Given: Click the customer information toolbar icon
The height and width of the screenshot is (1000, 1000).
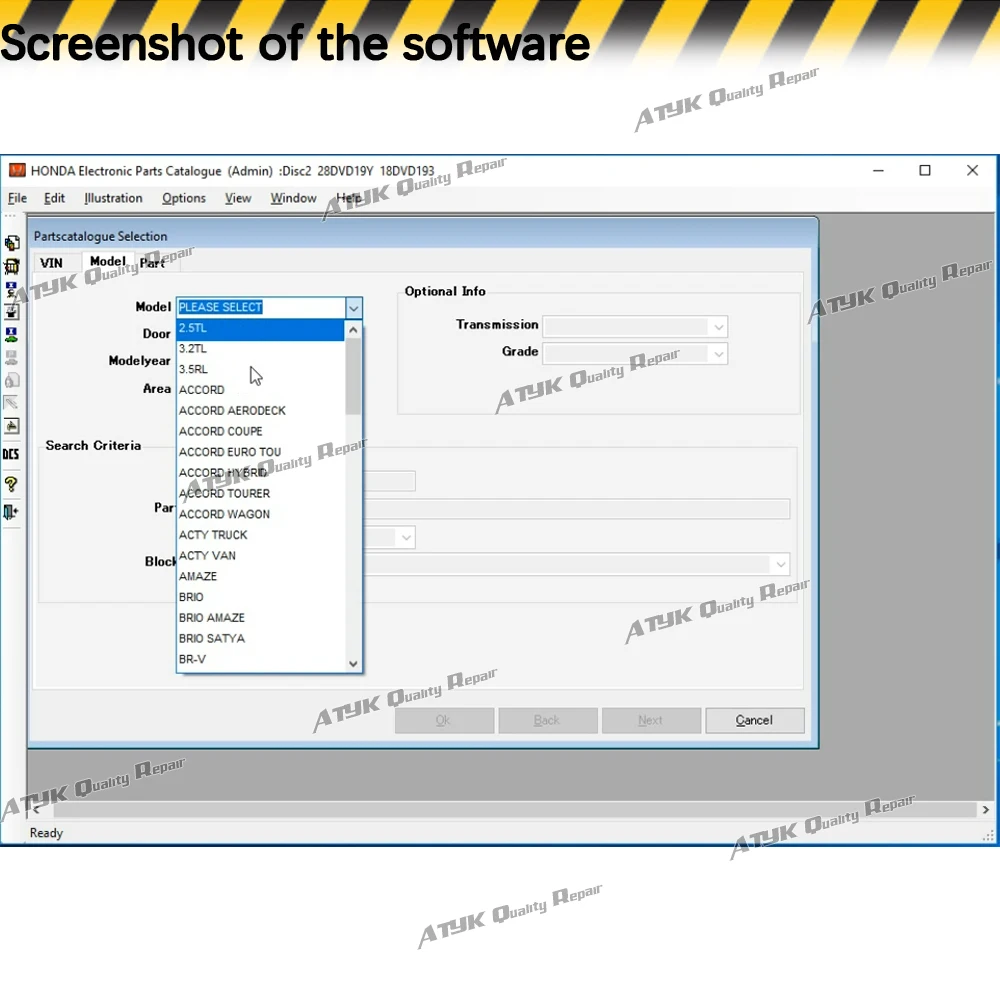Looking at the screenshot, I should point(12,289).
